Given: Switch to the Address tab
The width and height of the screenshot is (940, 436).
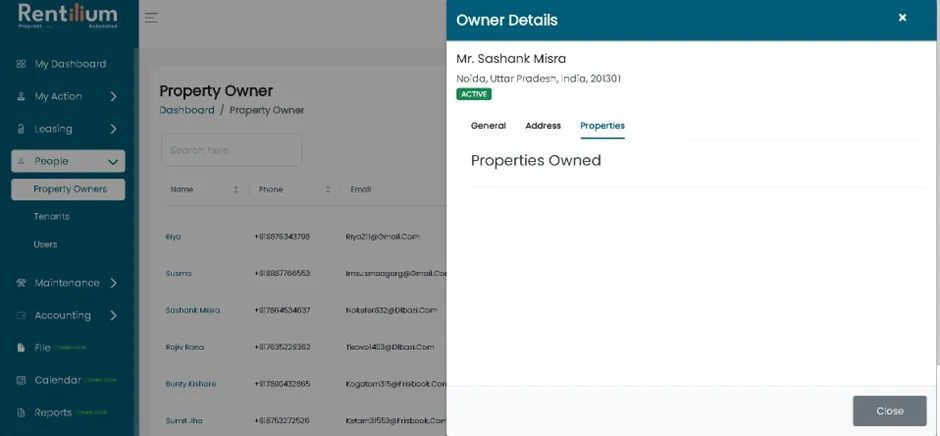Looking at the screenshot, I should (543, 126).
